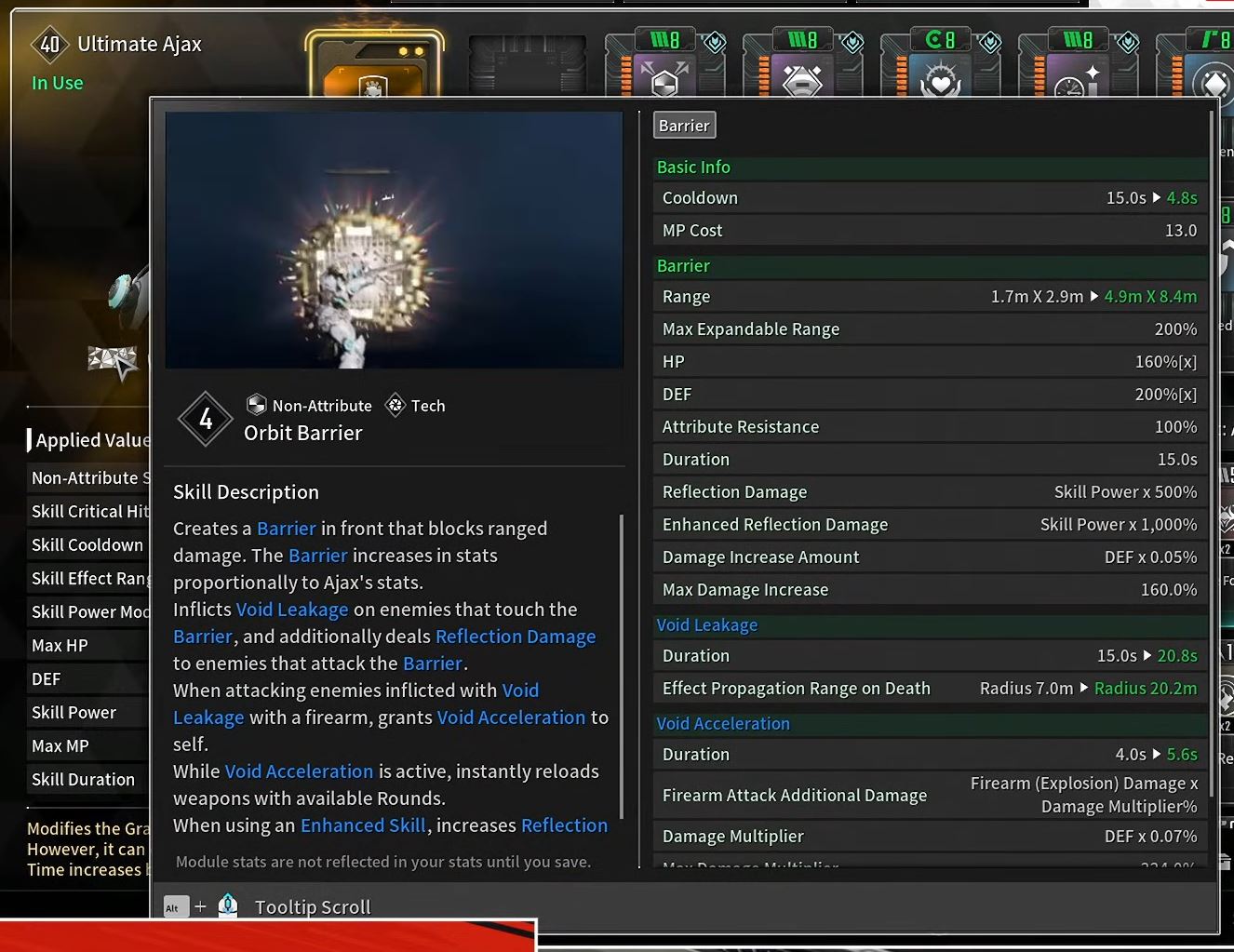Select 'Max HP' in Applied Value list
1234x952 pixels.
pos(87,646)
